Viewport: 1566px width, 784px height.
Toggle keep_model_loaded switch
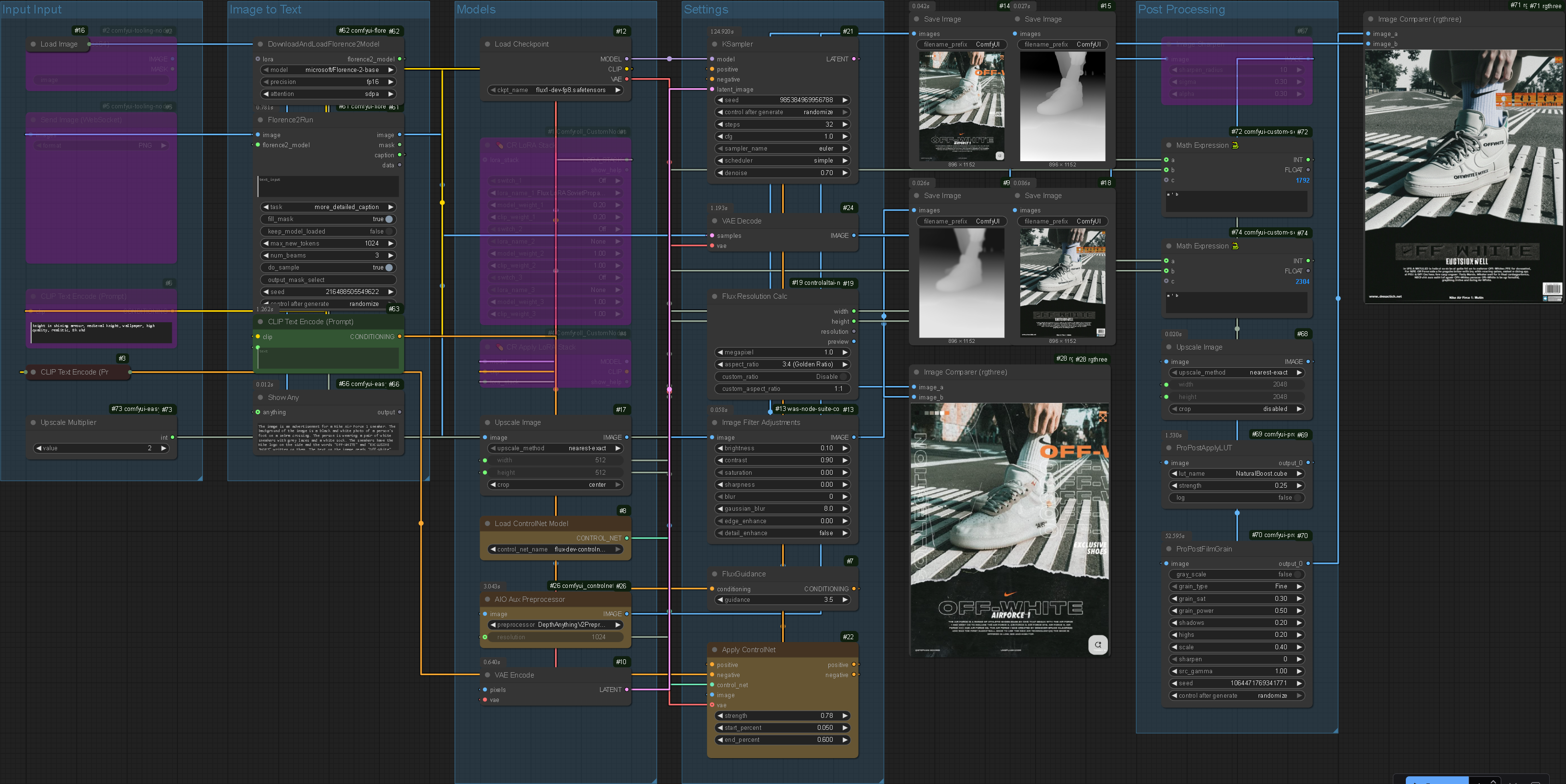pos(389,232)
